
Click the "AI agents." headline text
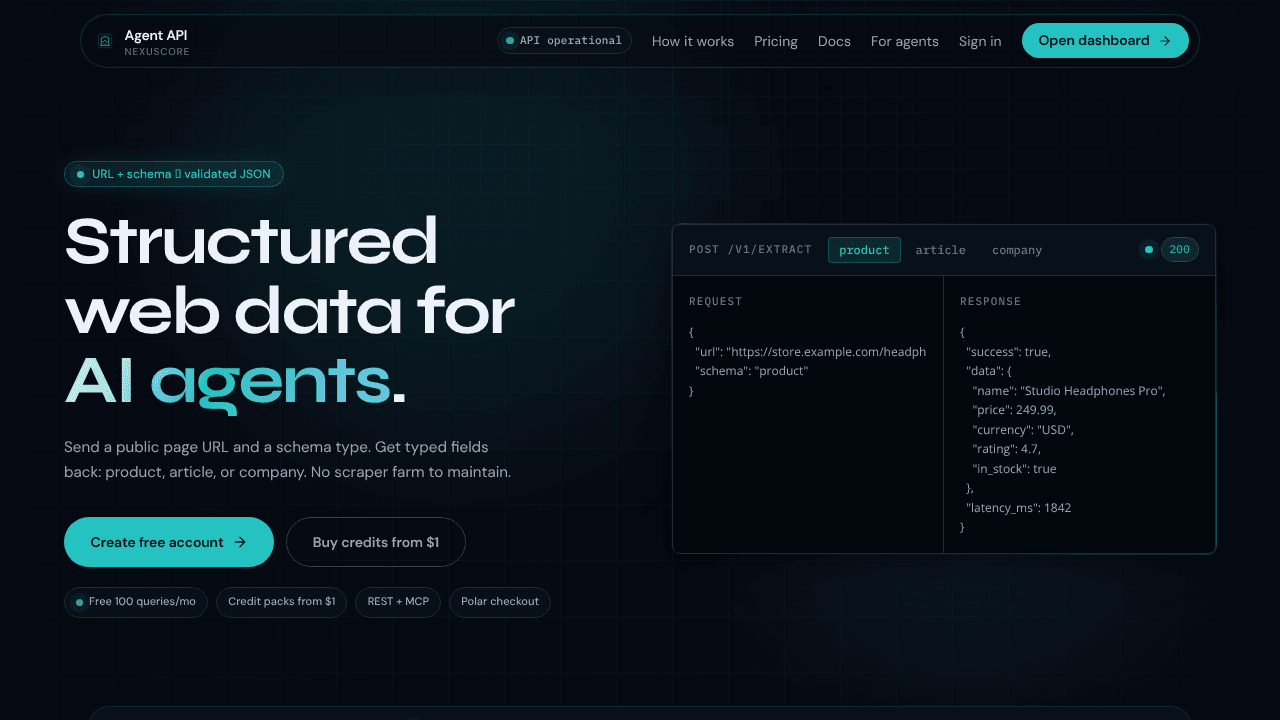click(x=236, y=381)
